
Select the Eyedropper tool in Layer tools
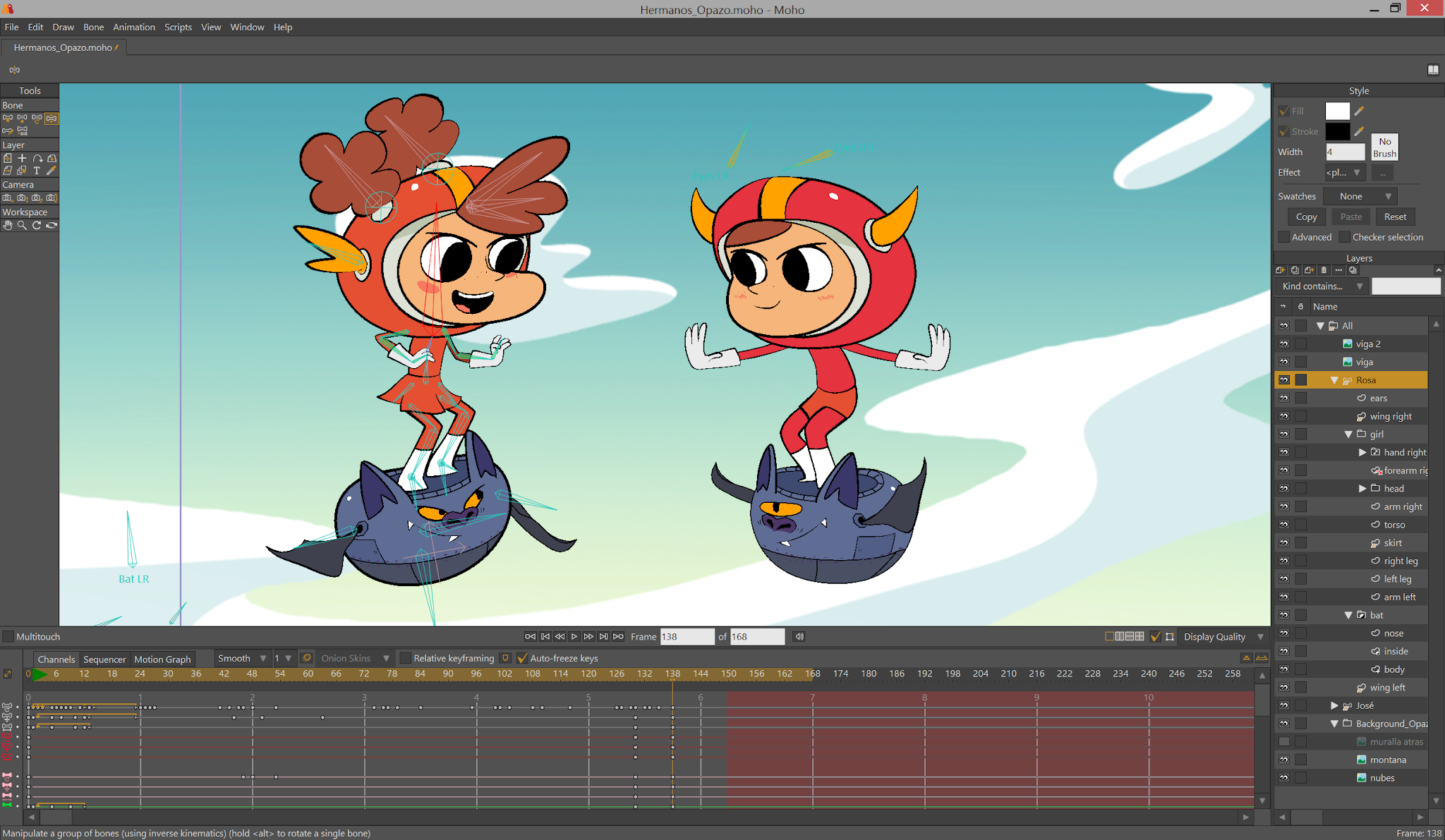pos(52,171)
